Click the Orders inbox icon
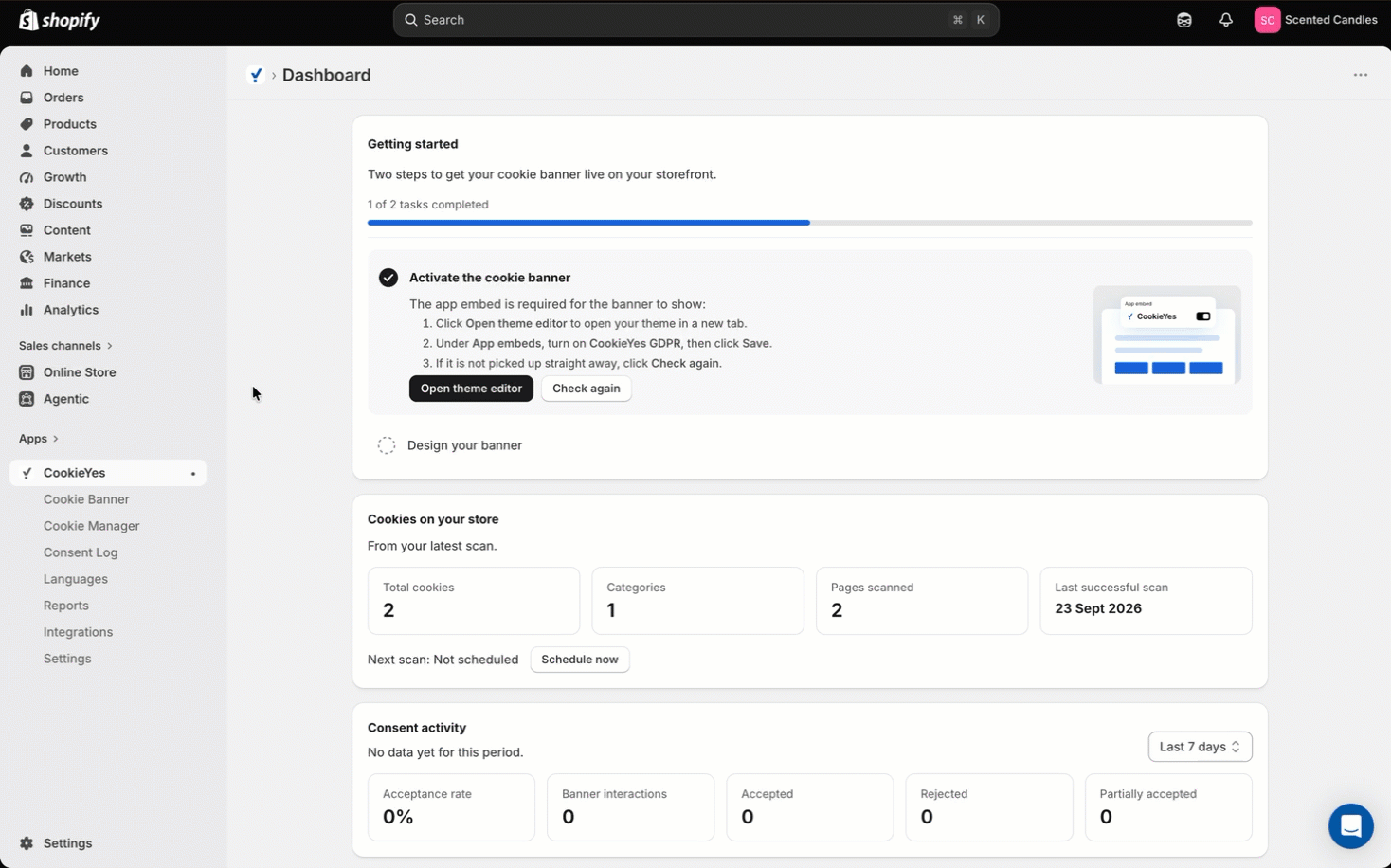 coord(27,98)
